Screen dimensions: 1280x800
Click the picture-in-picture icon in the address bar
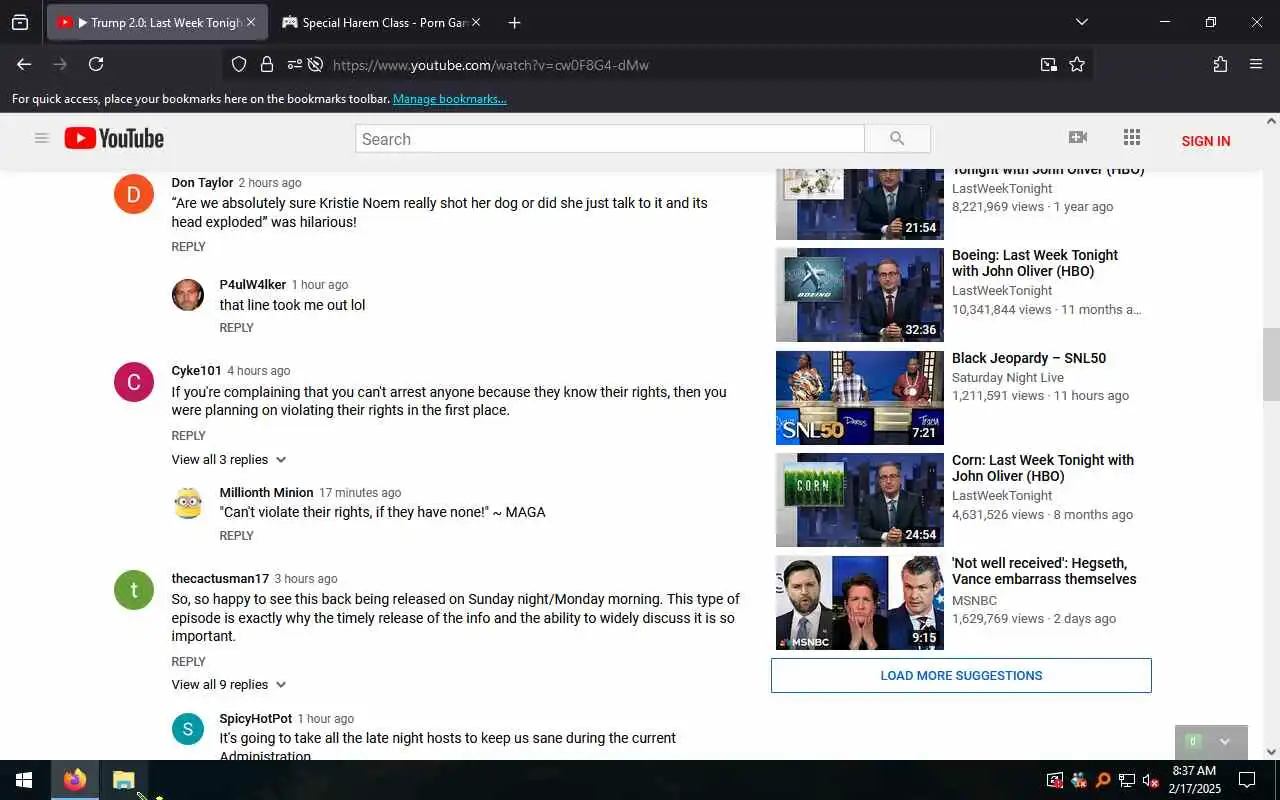tap(1048, 64)
